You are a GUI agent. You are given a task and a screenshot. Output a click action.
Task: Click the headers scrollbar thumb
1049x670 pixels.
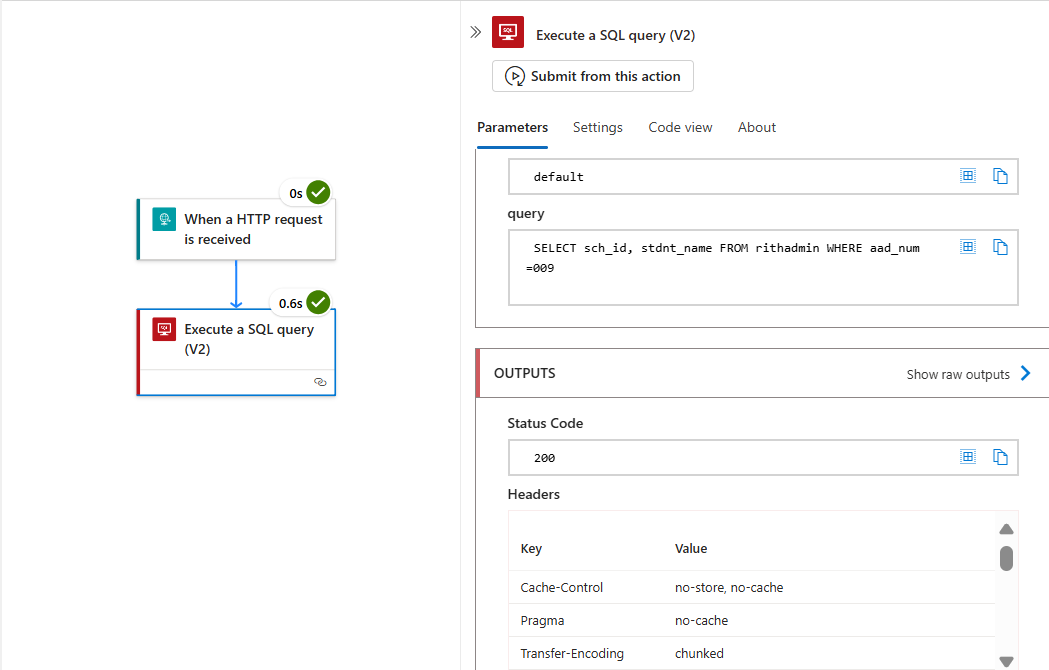tap(1006, 558)
